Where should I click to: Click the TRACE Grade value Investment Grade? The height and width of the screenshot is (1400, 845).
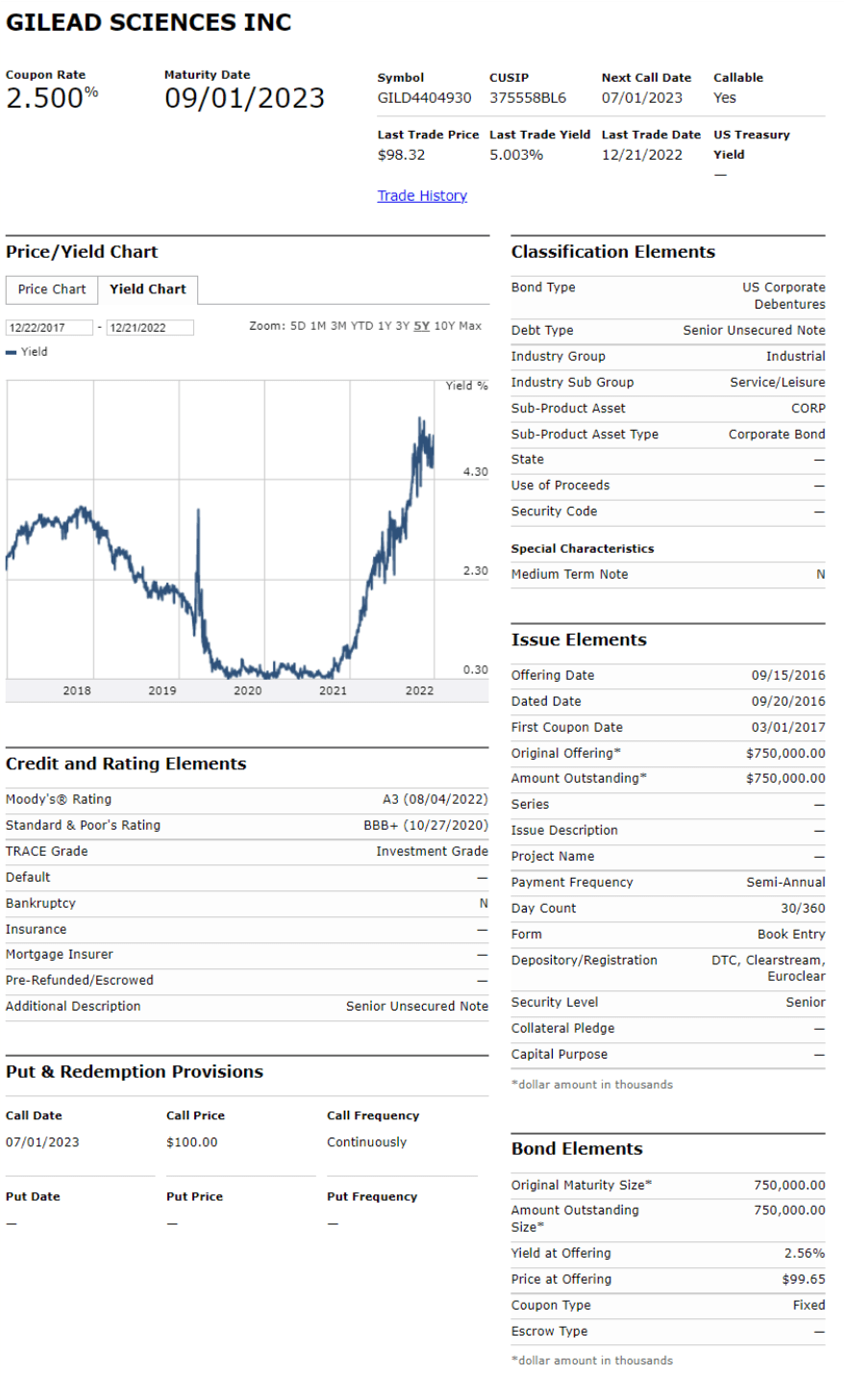(x=433, y=852)
